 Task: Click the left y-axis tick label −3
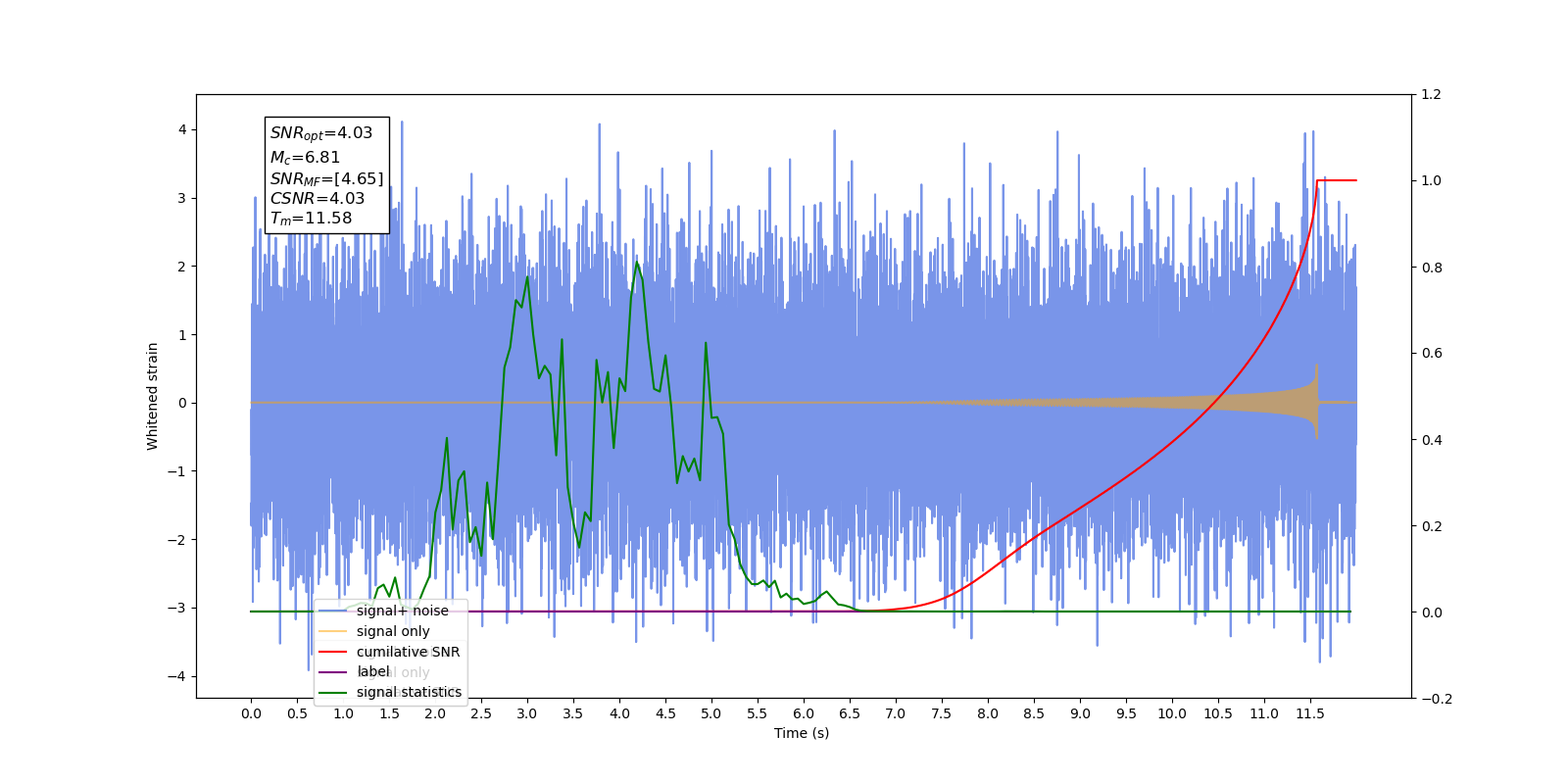[176, 608]
